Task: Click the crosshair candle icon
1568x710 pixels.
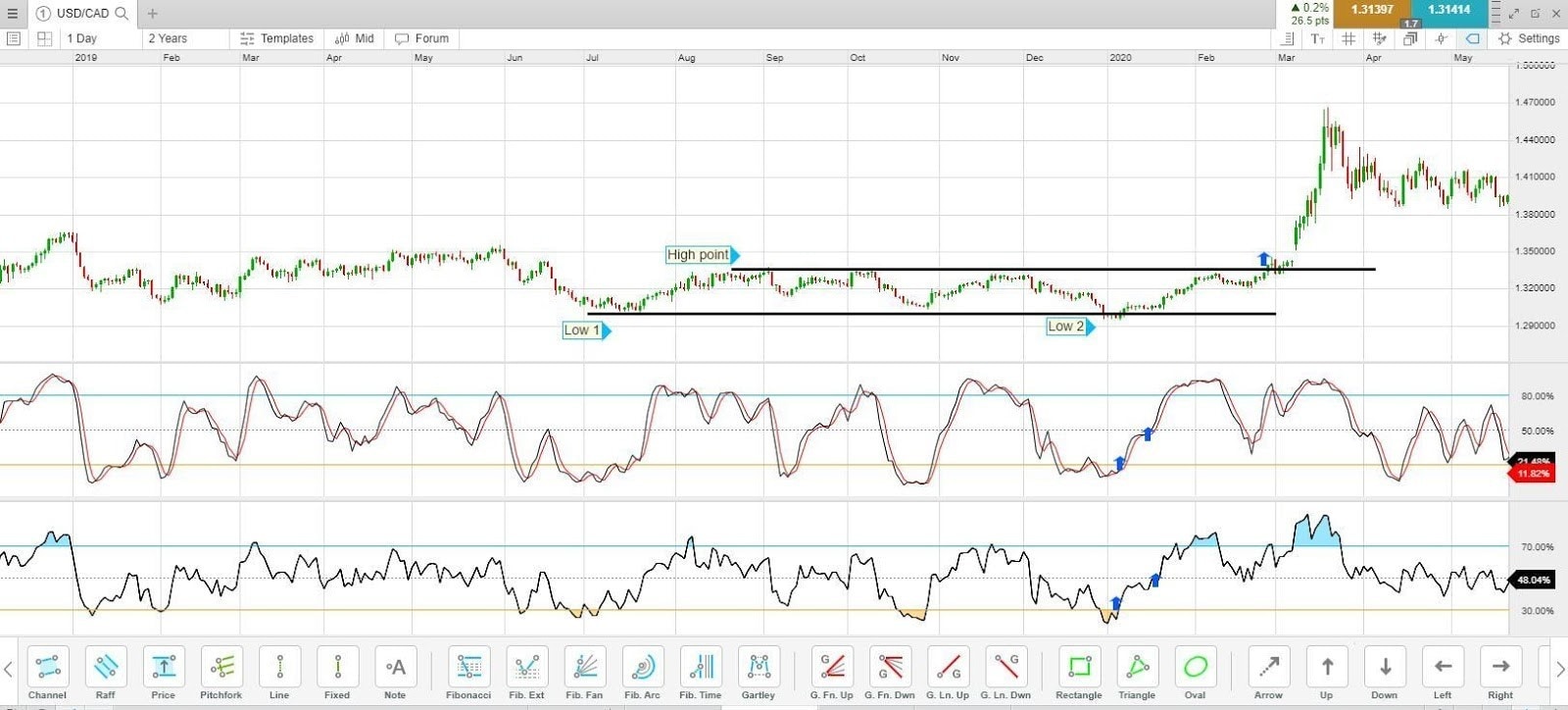Action: point(1441,38)
